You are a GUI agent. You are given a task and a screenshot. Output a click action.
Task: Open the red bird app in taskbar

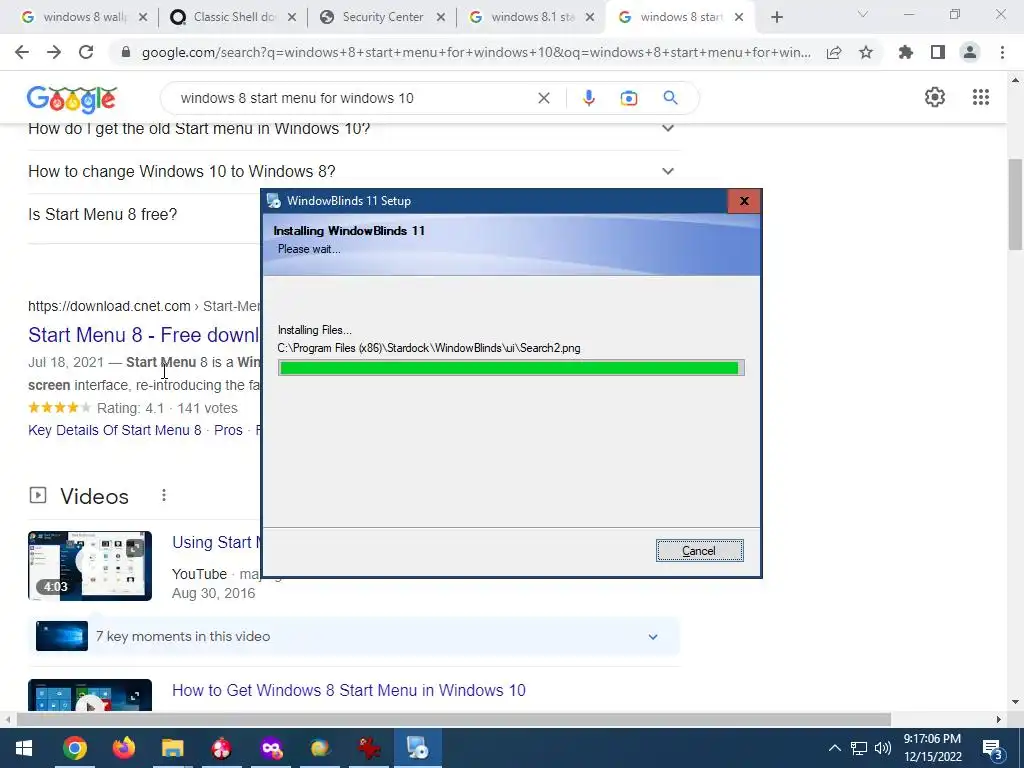(369, 748)
